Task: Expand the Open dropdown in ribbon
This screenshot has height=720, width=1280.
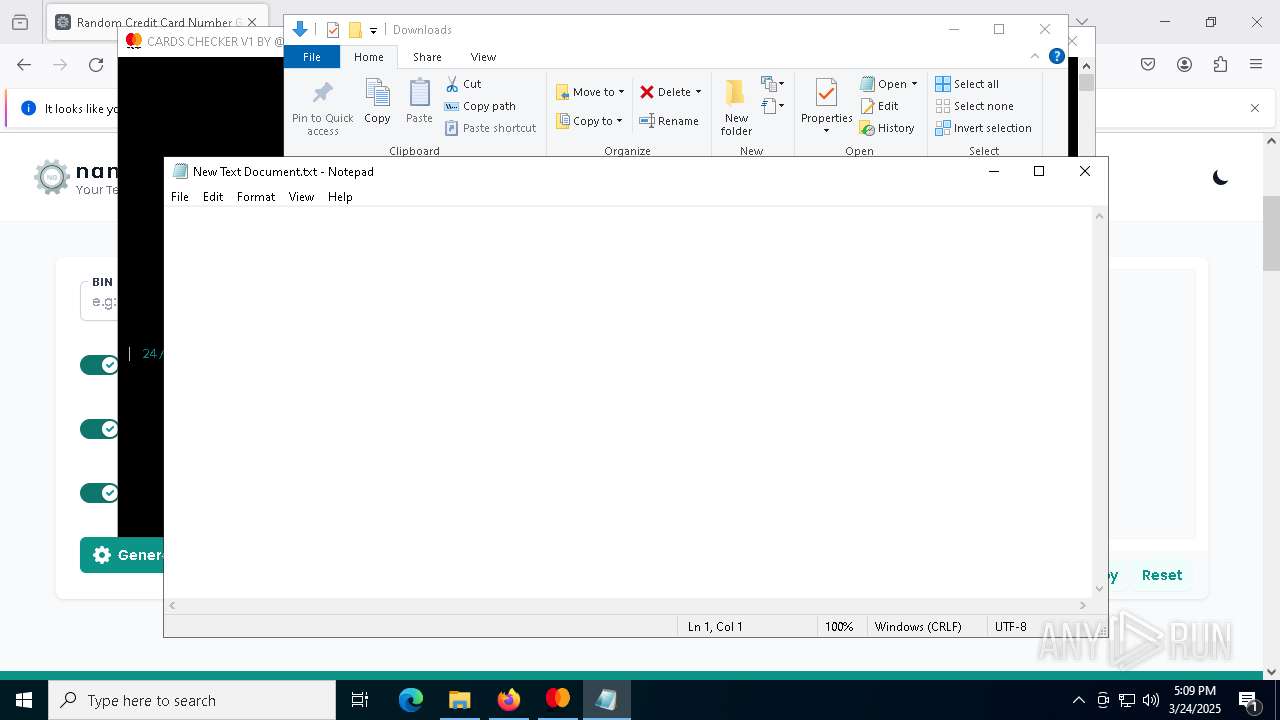Action: click(914, 84)
